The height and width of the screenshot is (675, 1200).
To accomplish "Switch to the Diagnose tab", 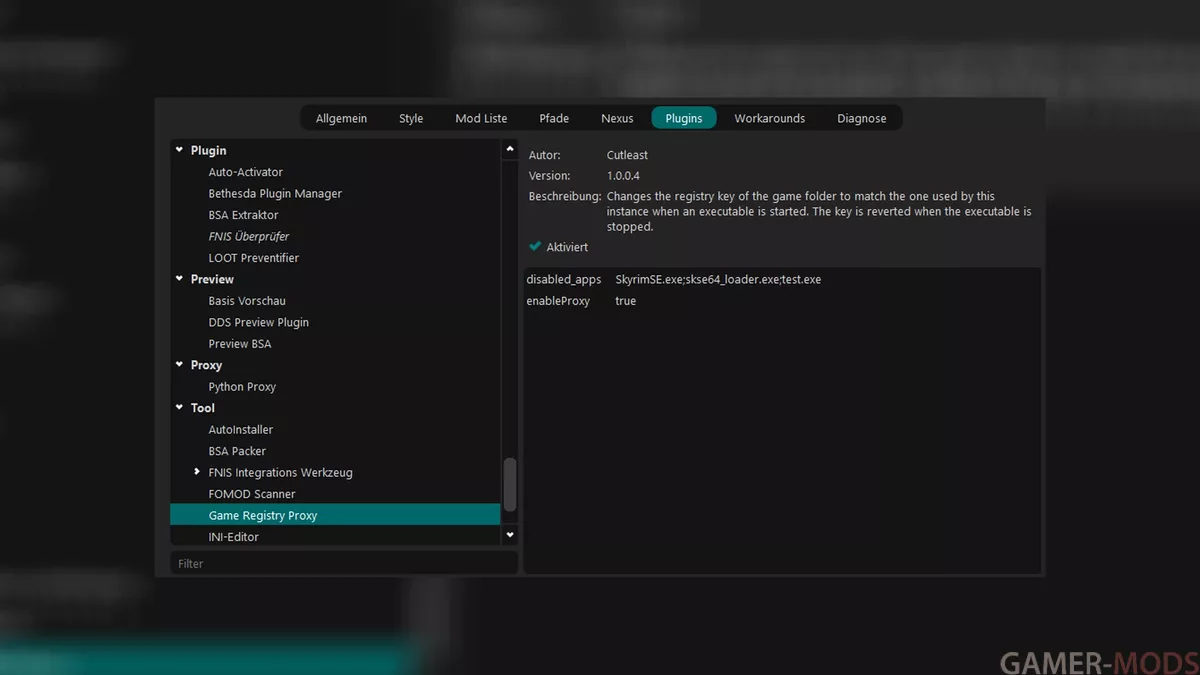I will point(861,118).
